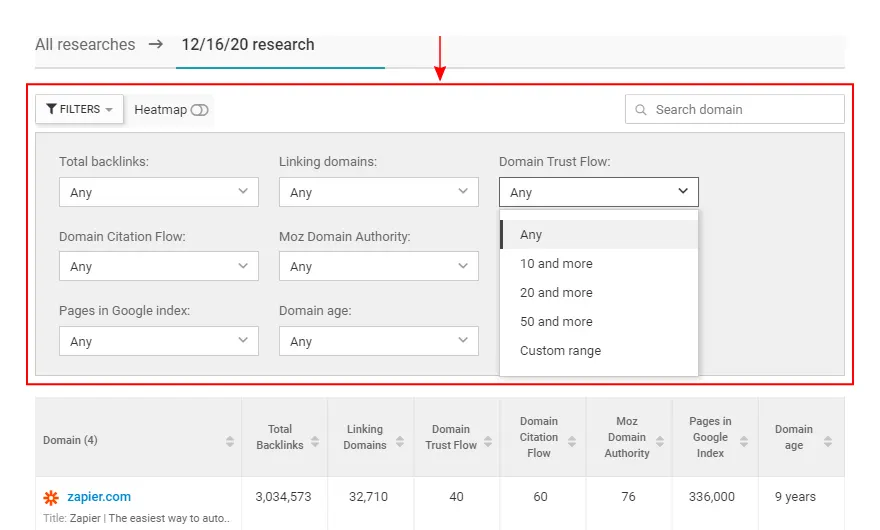Click the '9 years' domain age cell
The height and width of the screenshot is (530, 880).
point(795,497)
